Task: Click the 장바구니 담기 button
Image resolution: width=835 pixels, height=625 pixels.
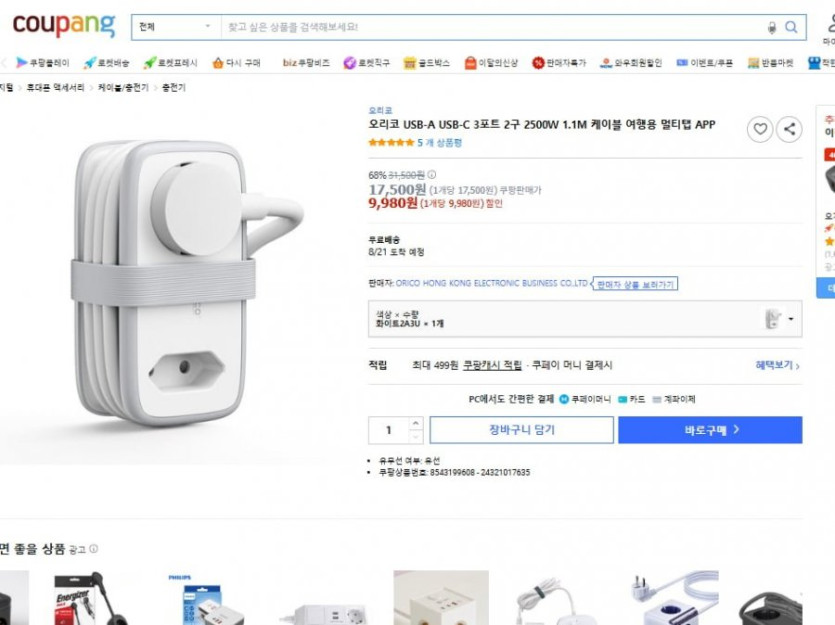Action: coord(521,430)
